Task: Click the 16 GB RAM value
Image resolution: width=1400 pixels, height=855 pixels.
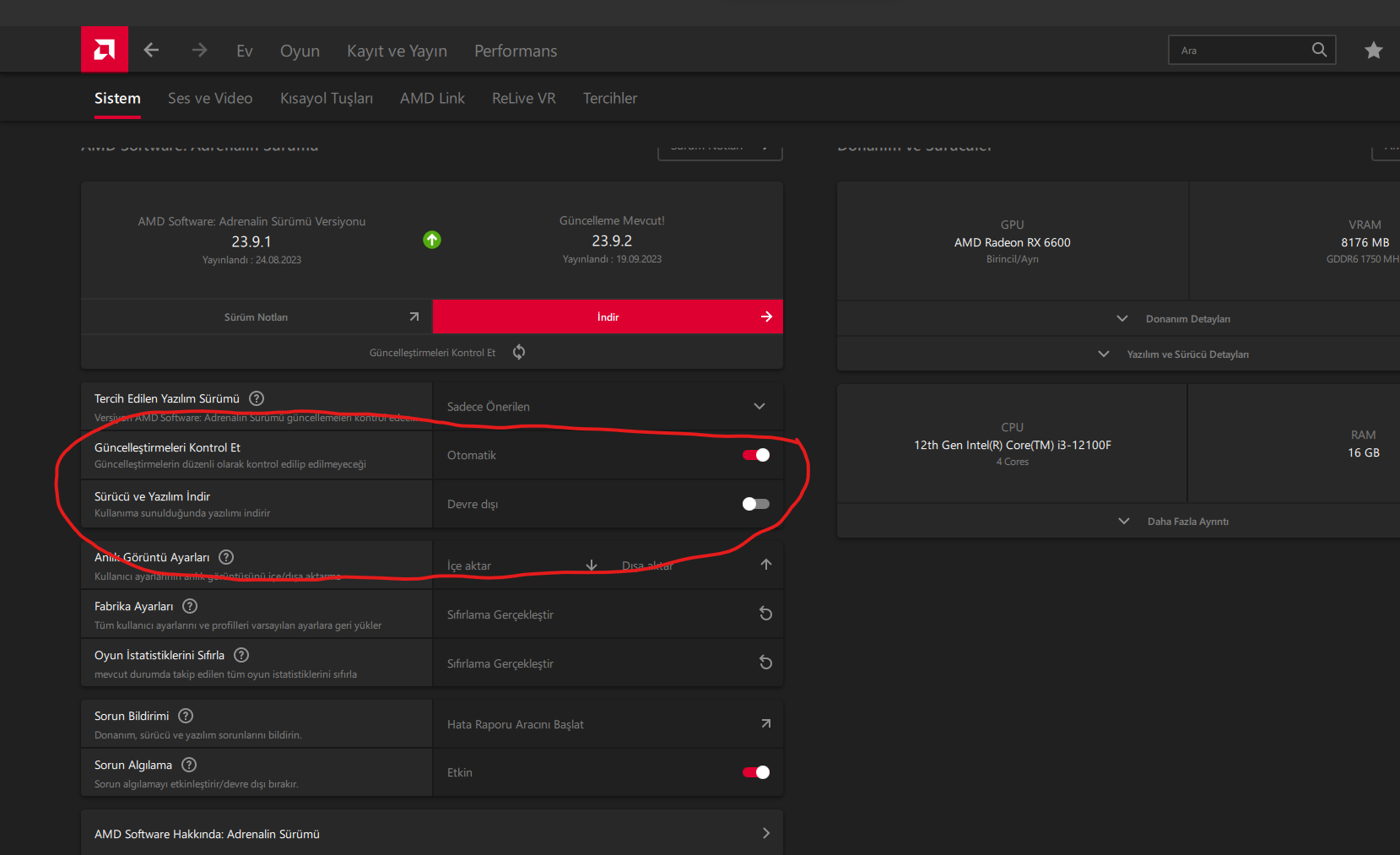Action: click(x=1364, y=452)
